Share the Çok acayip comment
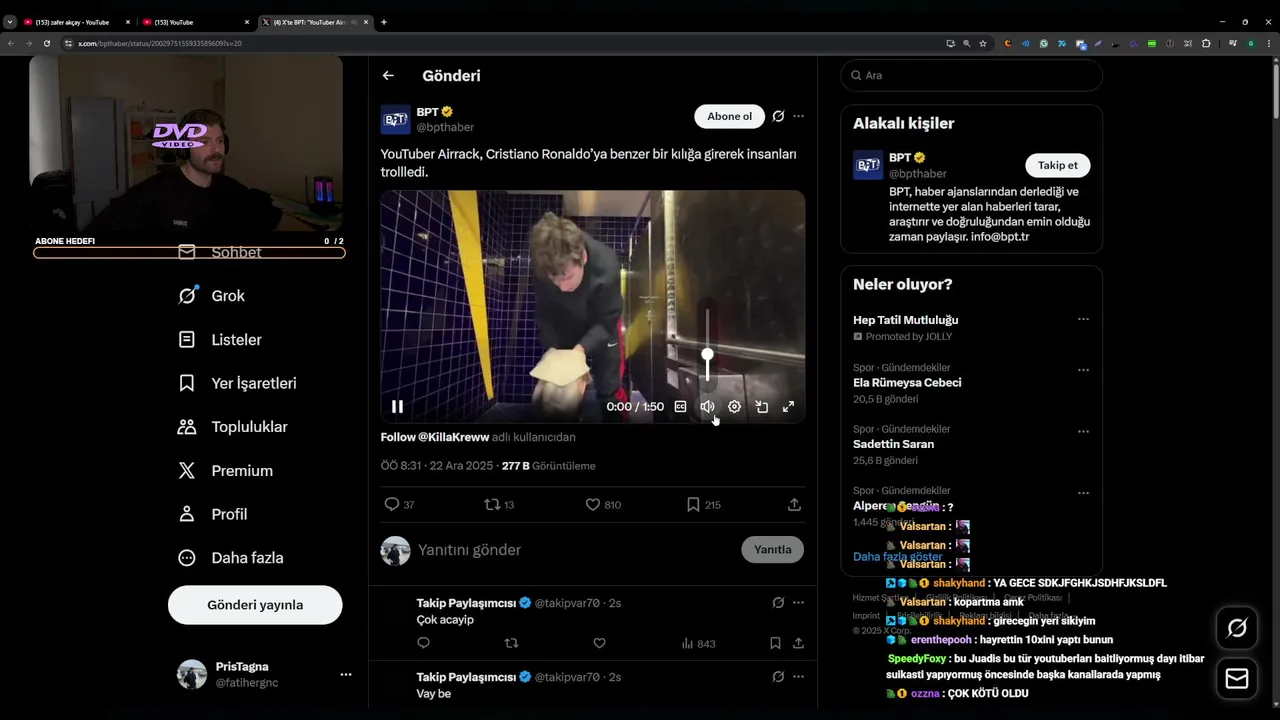 [798, 643]
